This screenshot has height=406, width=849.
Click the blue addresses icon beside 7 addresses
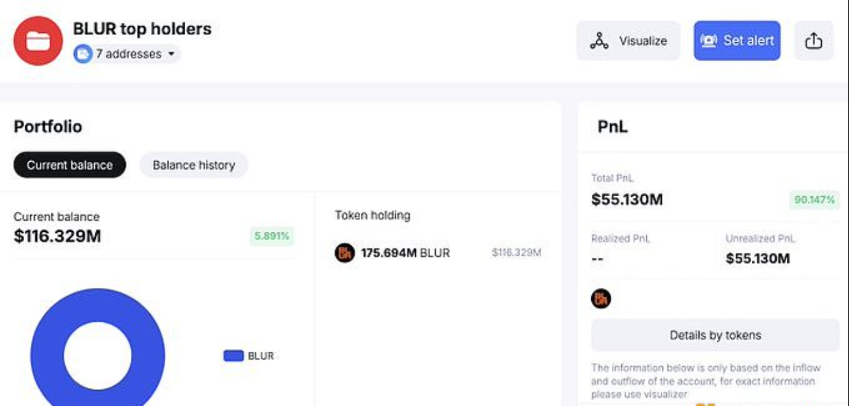coord(83,54)
